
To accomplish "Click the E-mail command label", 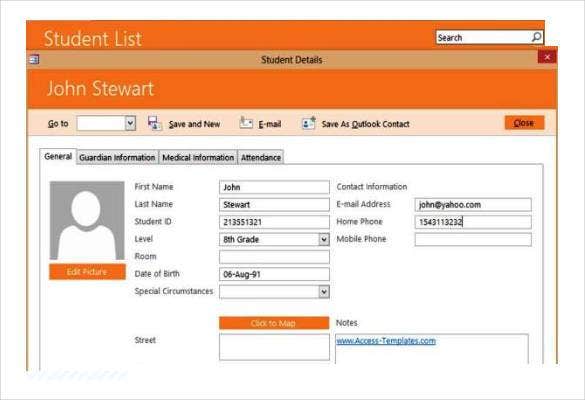I will tap(270, 124).
